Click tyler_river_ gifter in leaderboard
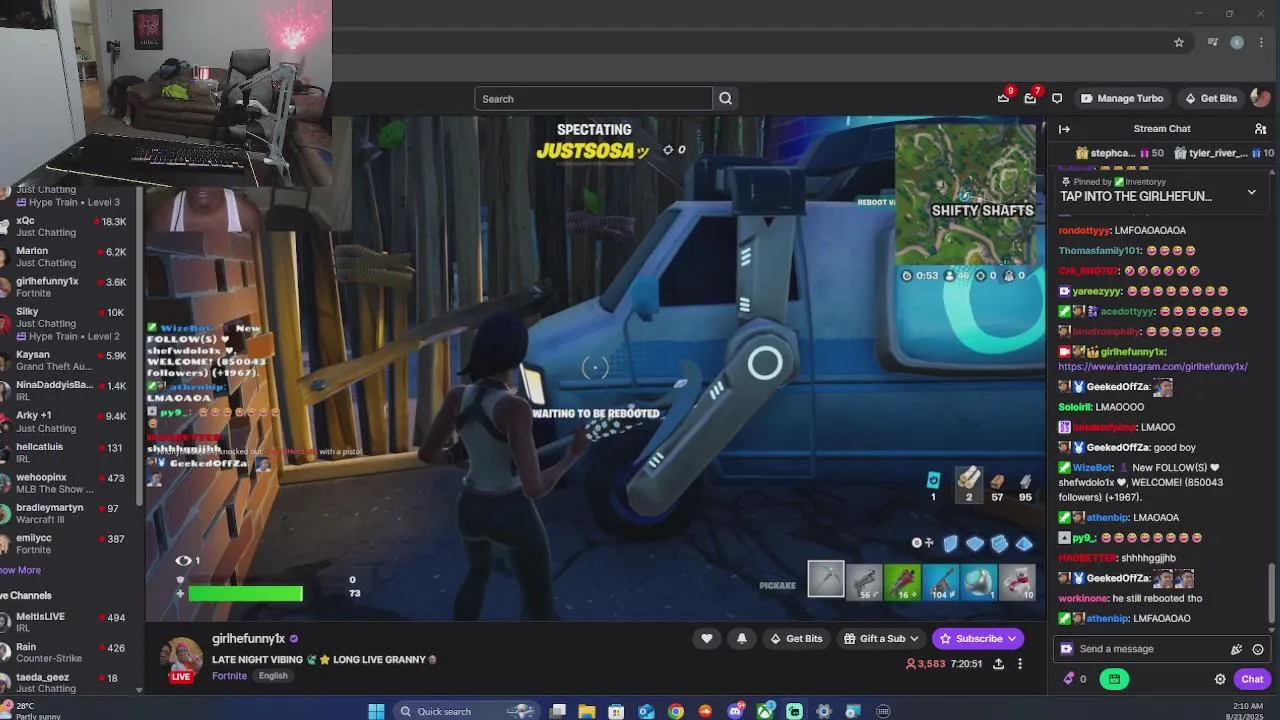Viewport: 1280px width, 720px height. (x=1224, y=153)
